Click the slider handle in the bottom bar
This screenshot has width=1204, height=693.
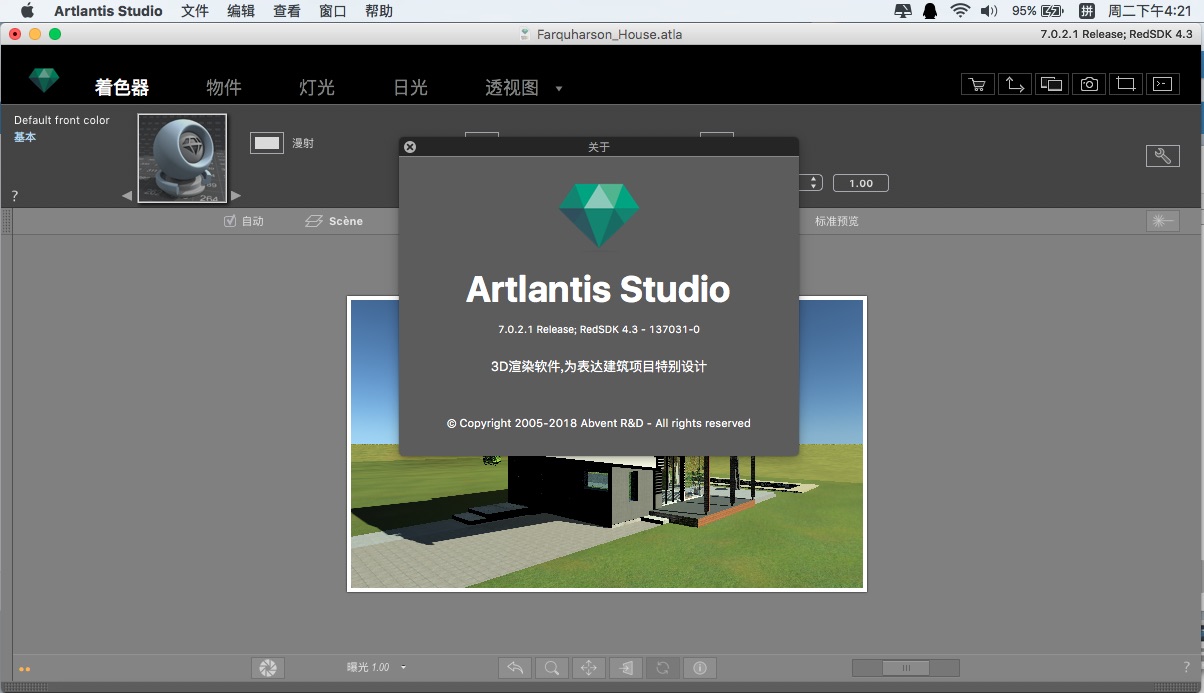[906, 668]
